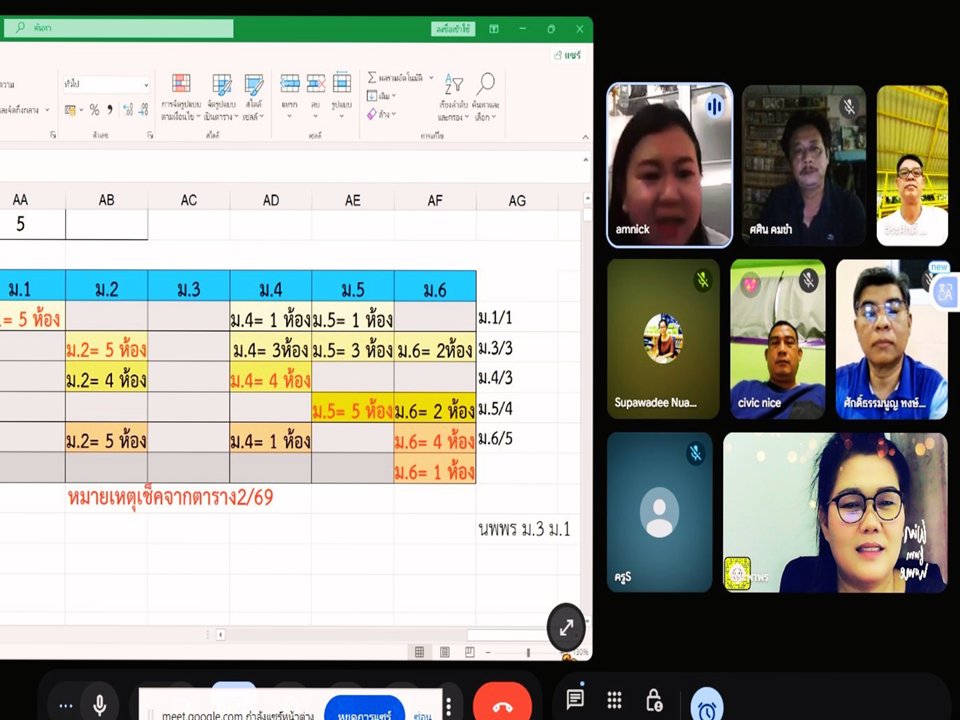Screen dimensions: 960x720
Task: Open the Meet chat panel
Action: (x=575, y=699)
